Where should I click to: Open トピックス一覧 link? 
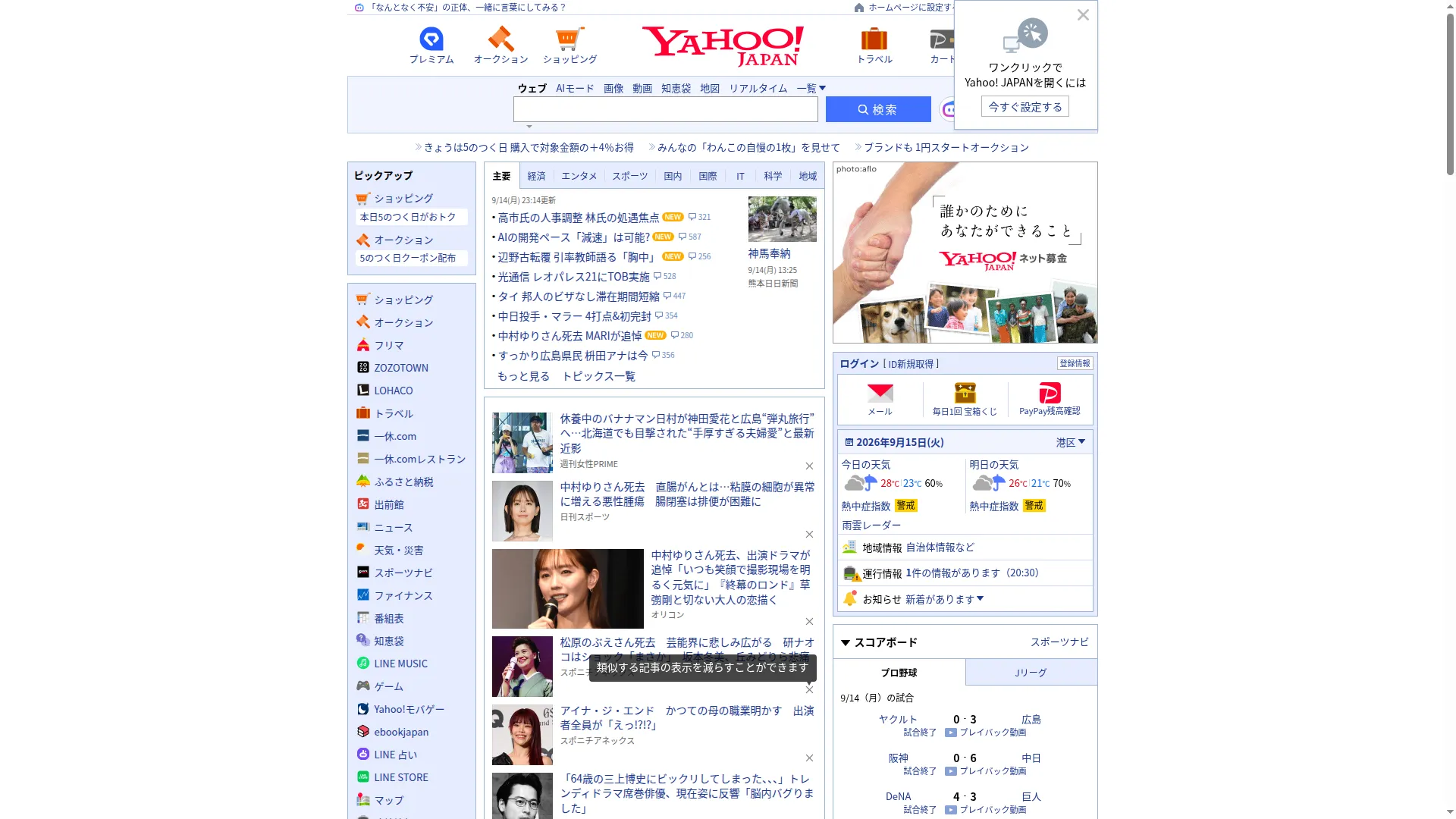tap(598, 376)
